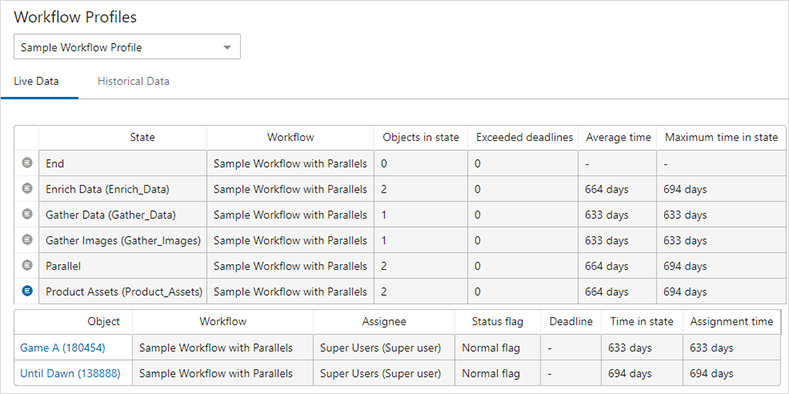Open the Until Dawn (138888) link

pyautogui.click(x=70, y=374)
